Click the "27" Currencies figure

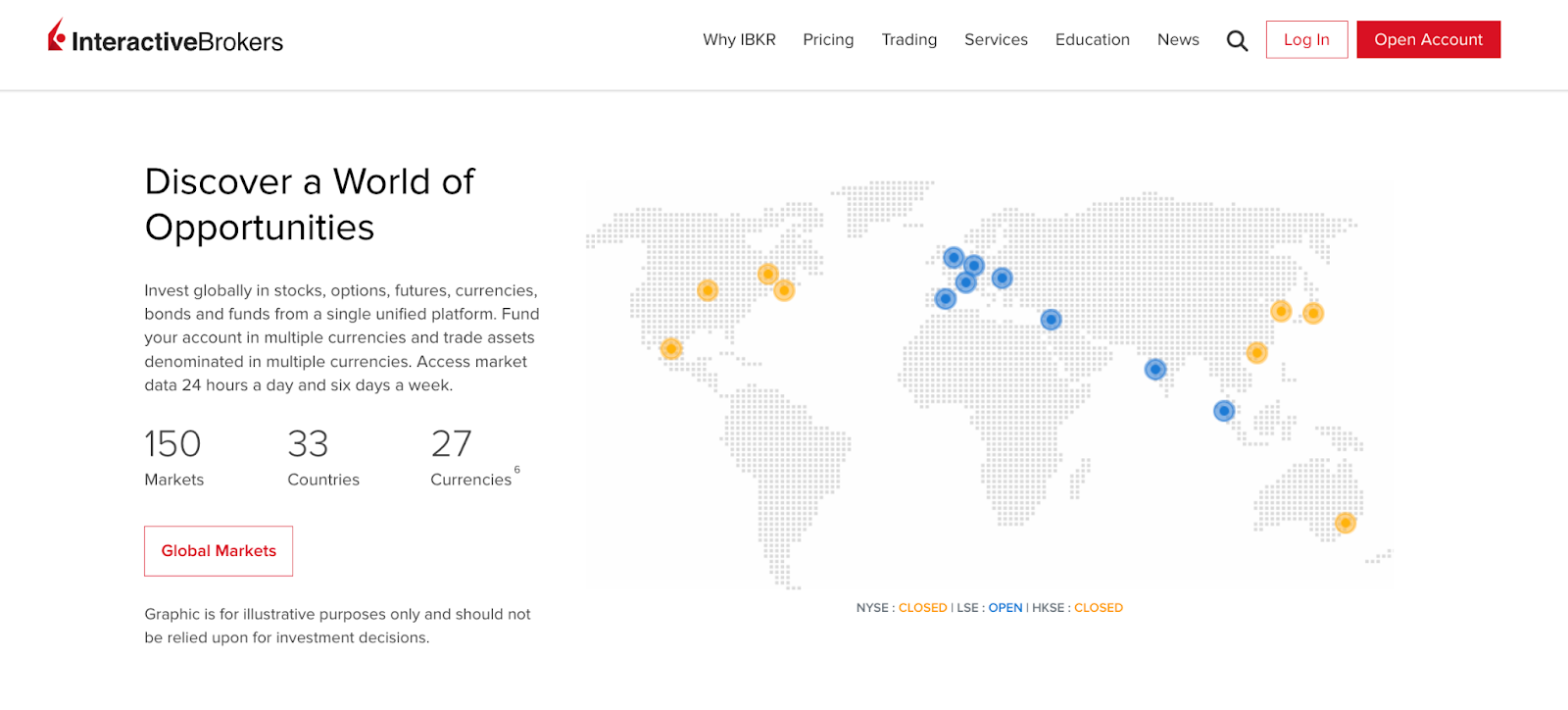[x=451, y=444]
